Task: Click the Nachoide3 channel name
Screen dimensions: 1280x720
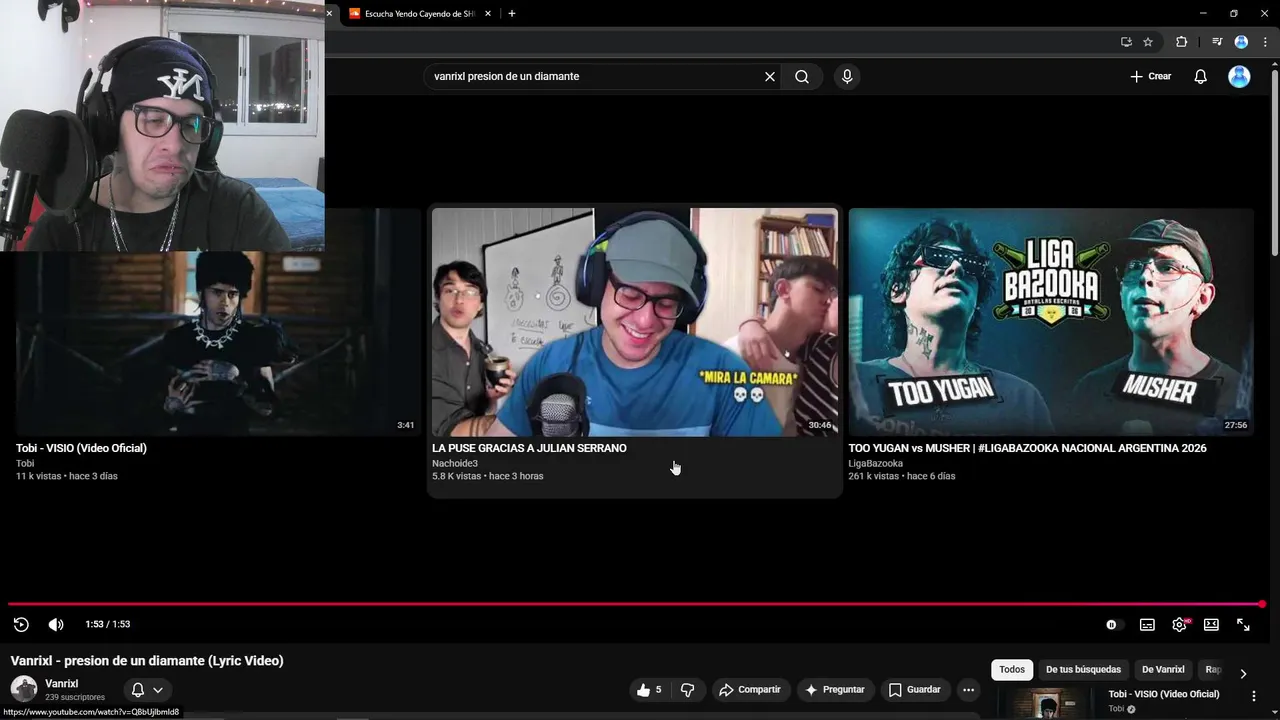Action: pyautogui.click(x=455, y=463)
